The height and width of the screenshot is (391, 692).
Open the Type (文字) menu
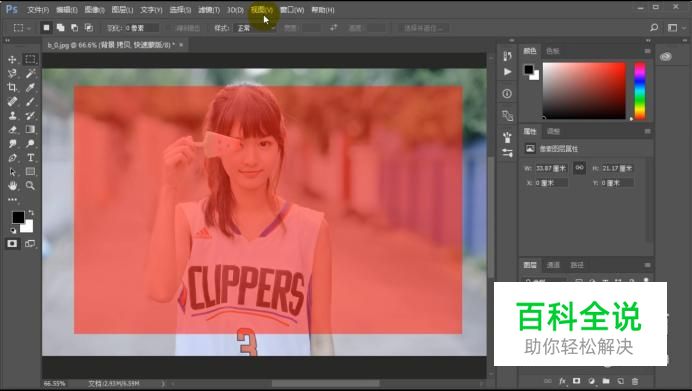151,10
